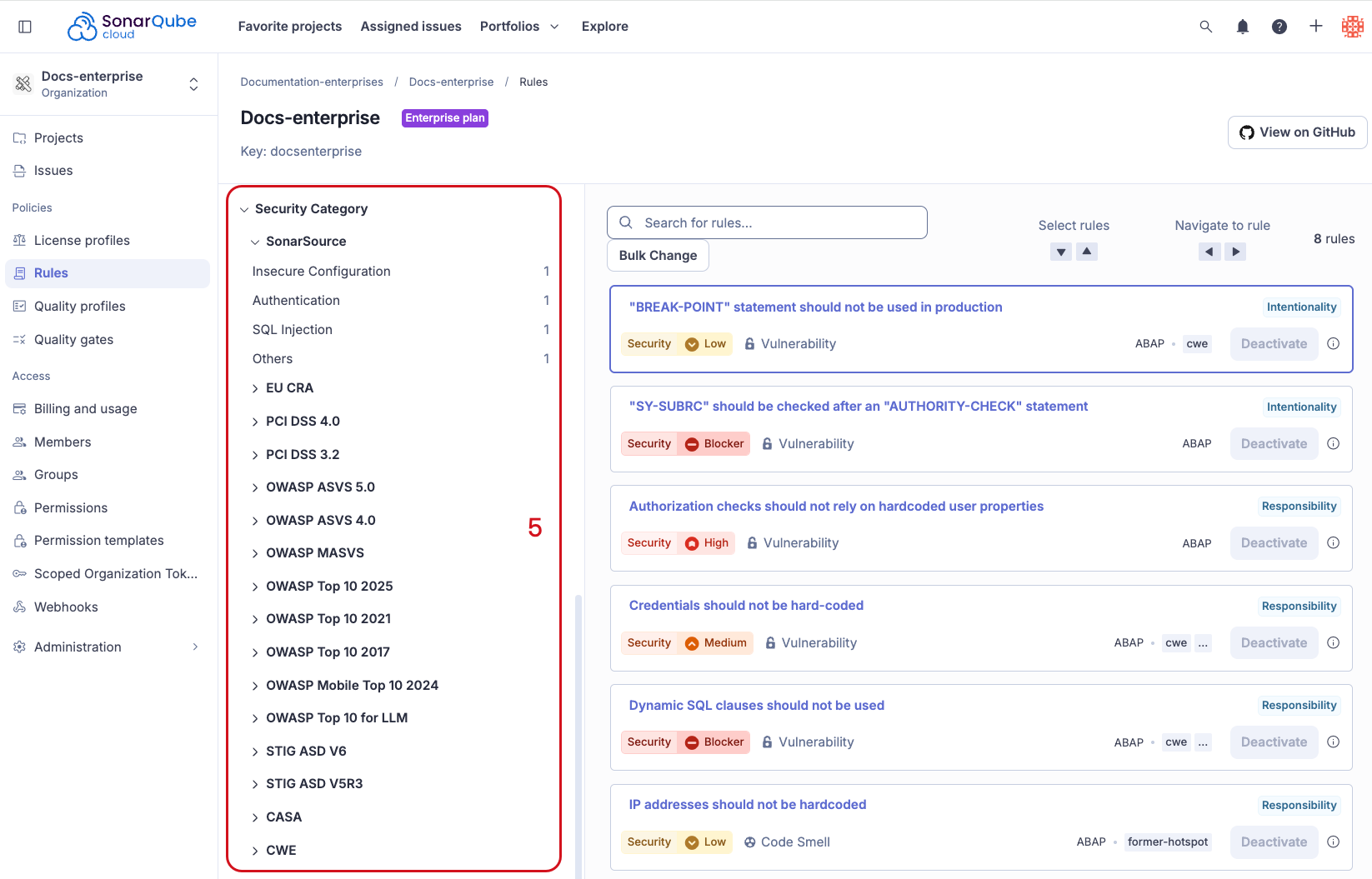Select next rule with down arrow

click(1061, 252)
